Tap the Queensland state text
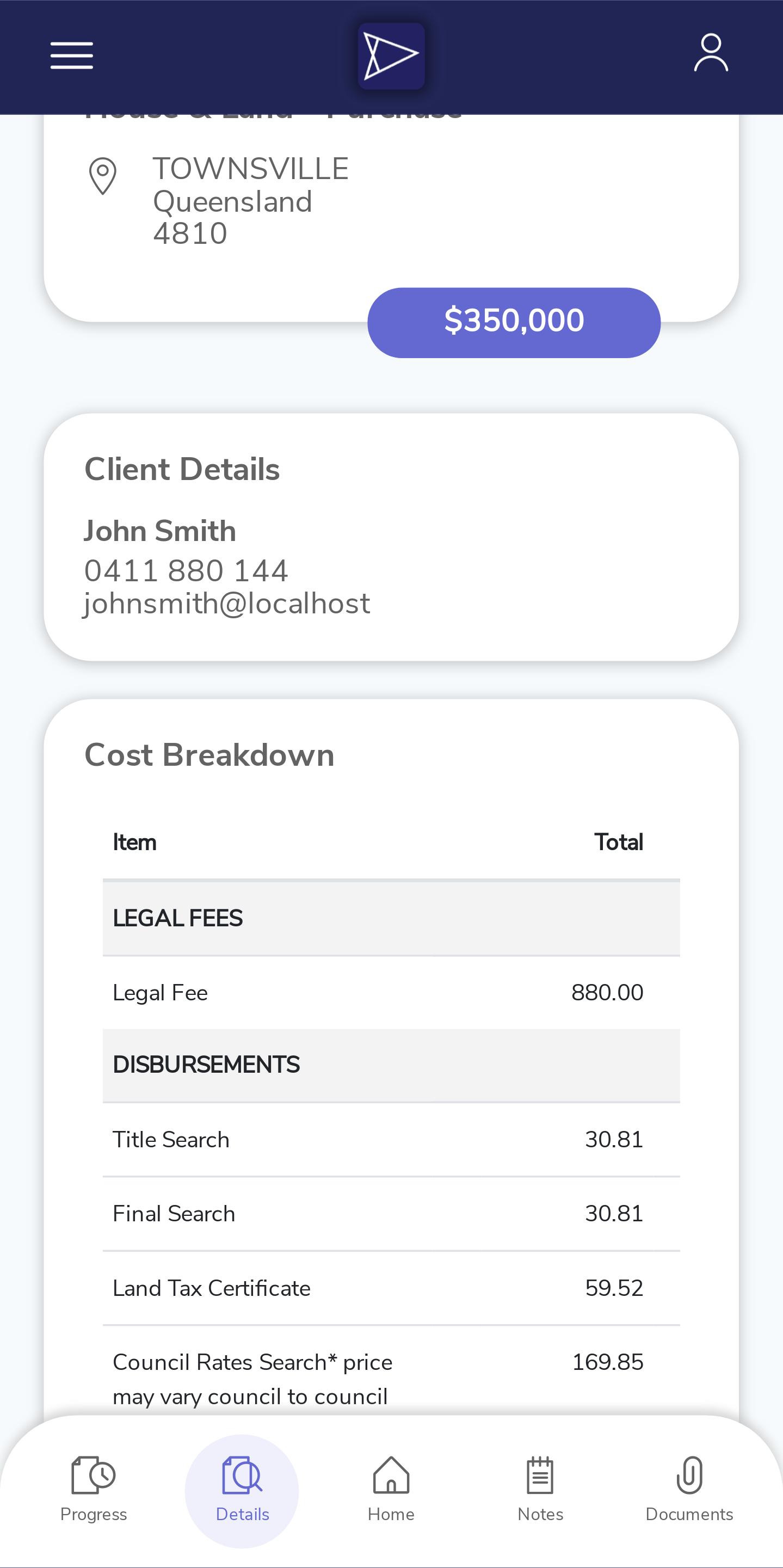The height and width of the screenshot is (1568, 783). click(x=232, y=201)
